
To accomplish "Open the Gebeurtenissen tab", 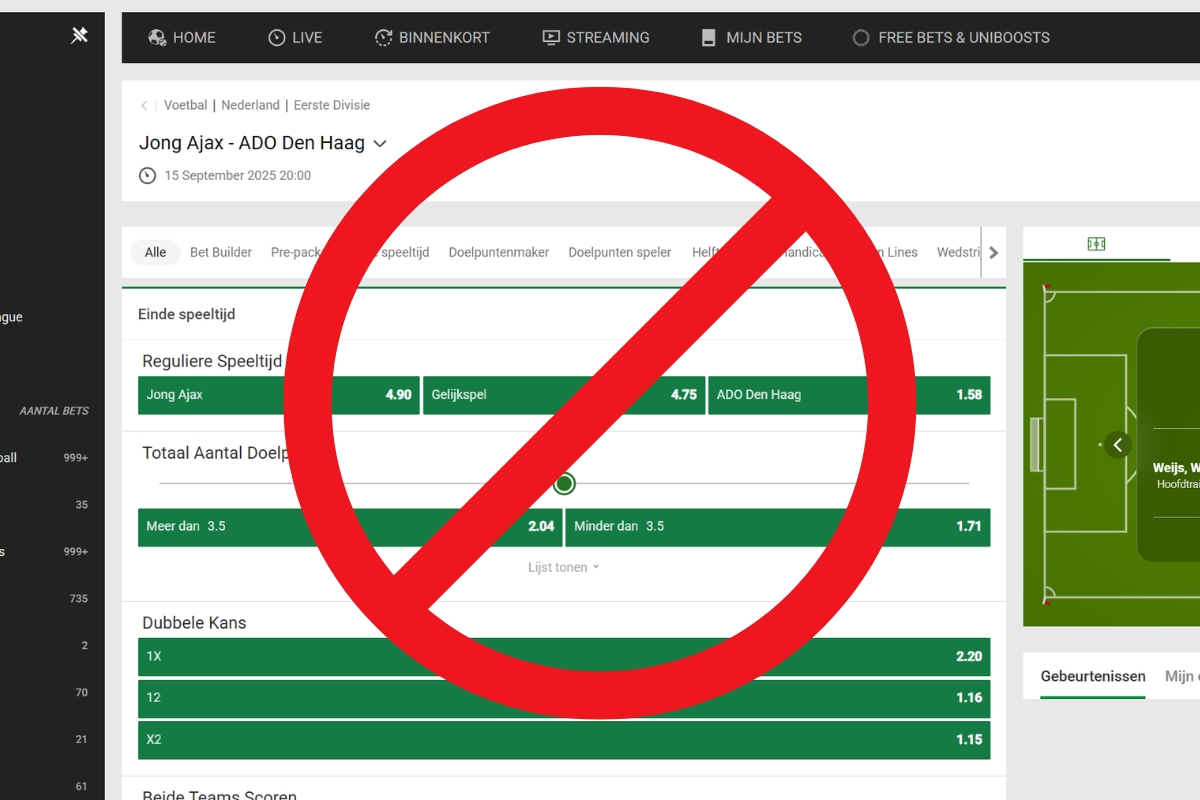I will (x=1093, y=677).
